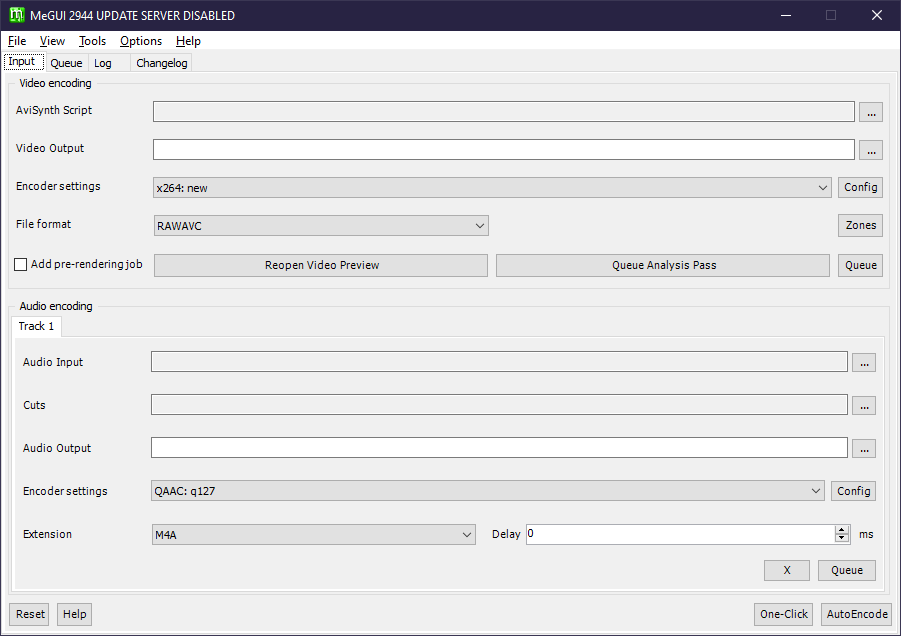Image resolution: width=901 pixels, height=636 pixels.
Task: Open the File menu
Action: (x=17, y=41)
